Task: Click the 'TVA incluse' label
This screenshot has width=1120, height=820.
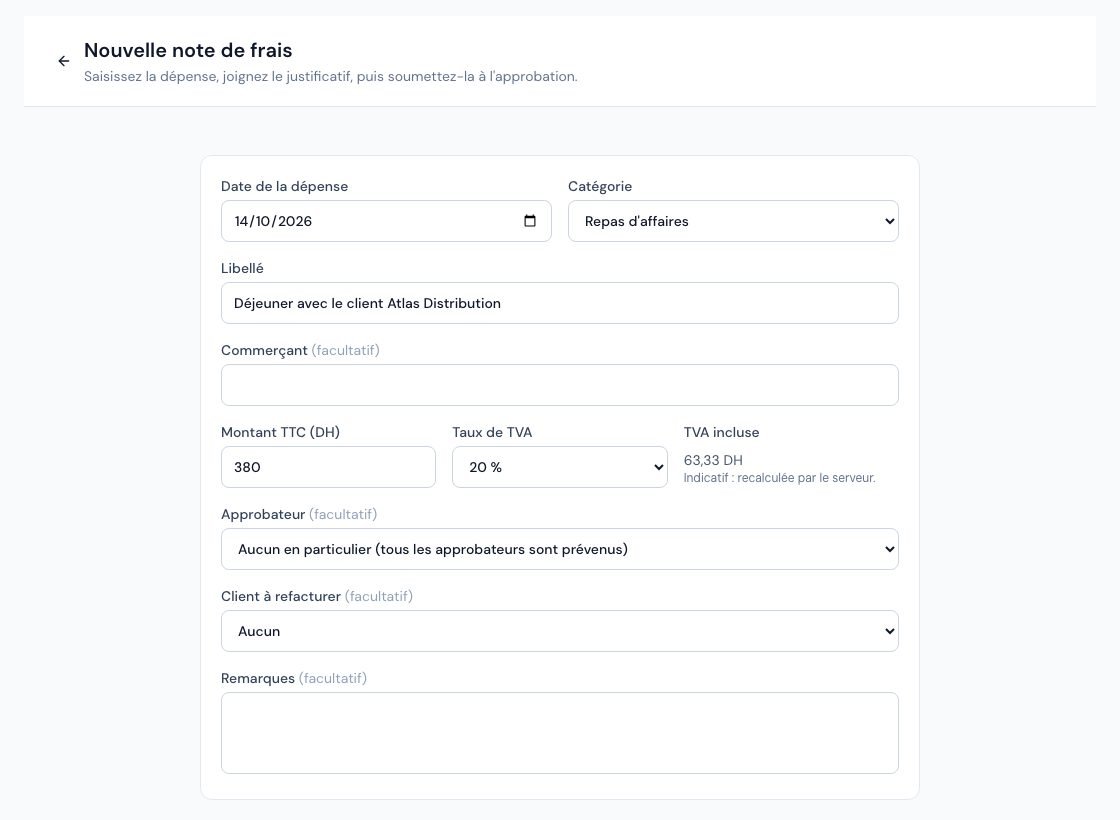Action: (x=721, y=432)
